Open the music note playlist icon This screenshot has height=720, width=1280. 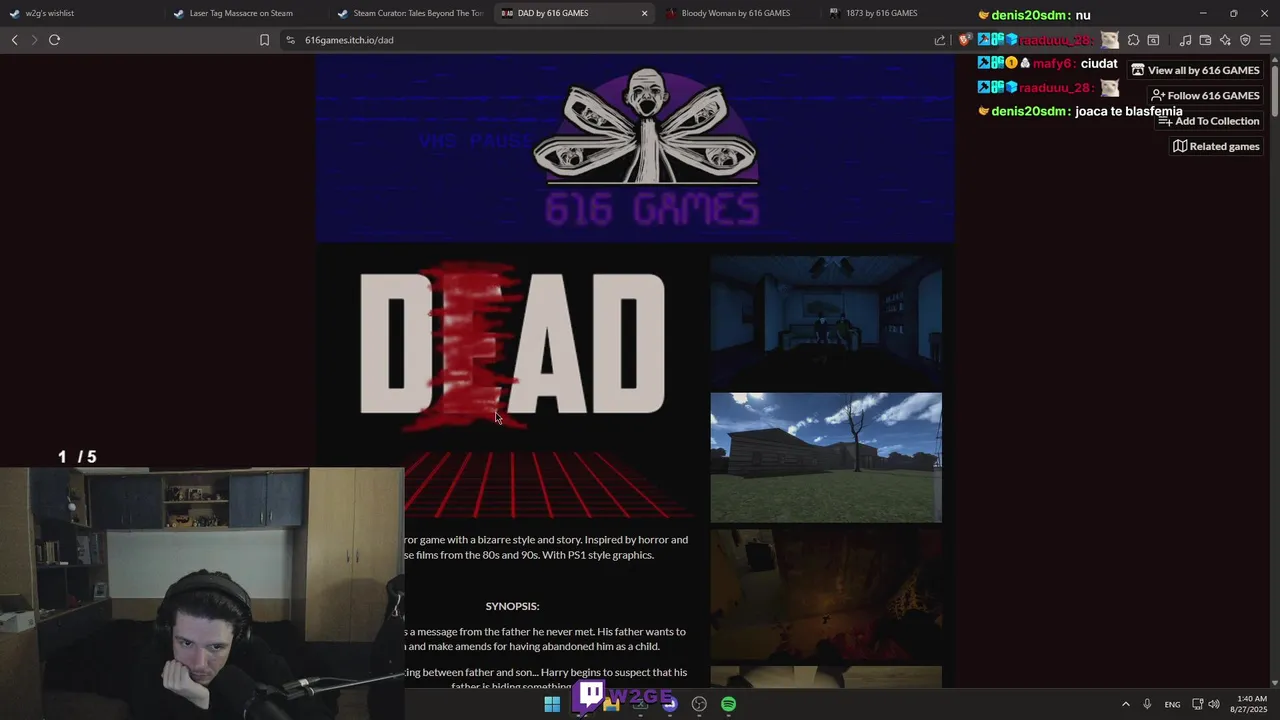tap(1185, 40)
